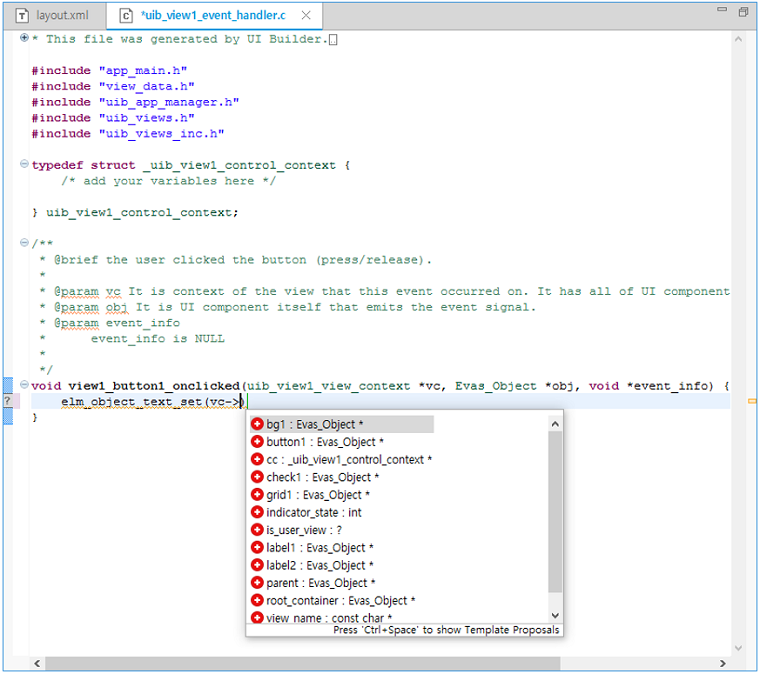Select label2 in the completion popup
760x674 pixels.
coord(320,565)
